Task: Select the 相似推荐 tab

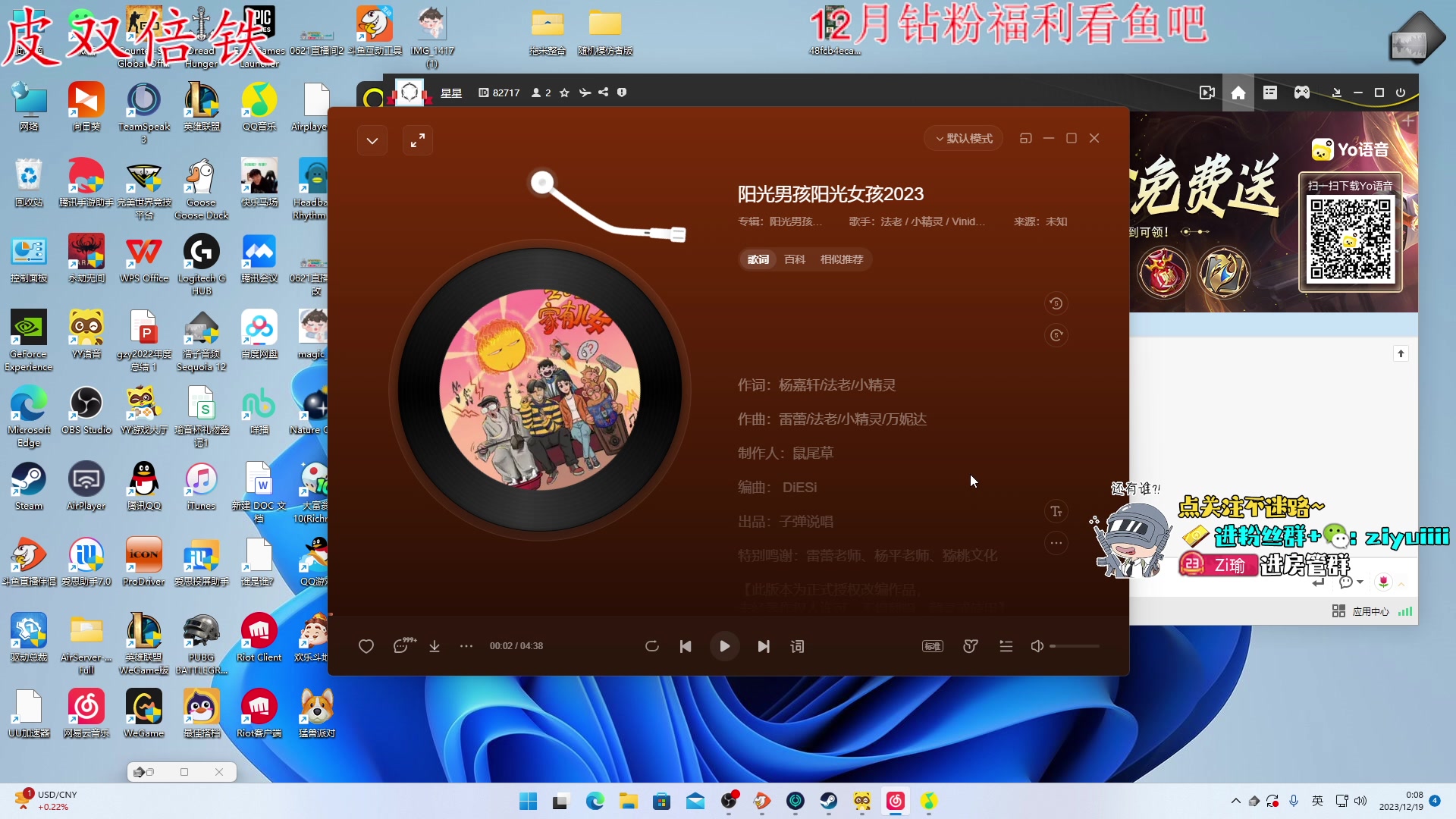Action: click(842, 259)
